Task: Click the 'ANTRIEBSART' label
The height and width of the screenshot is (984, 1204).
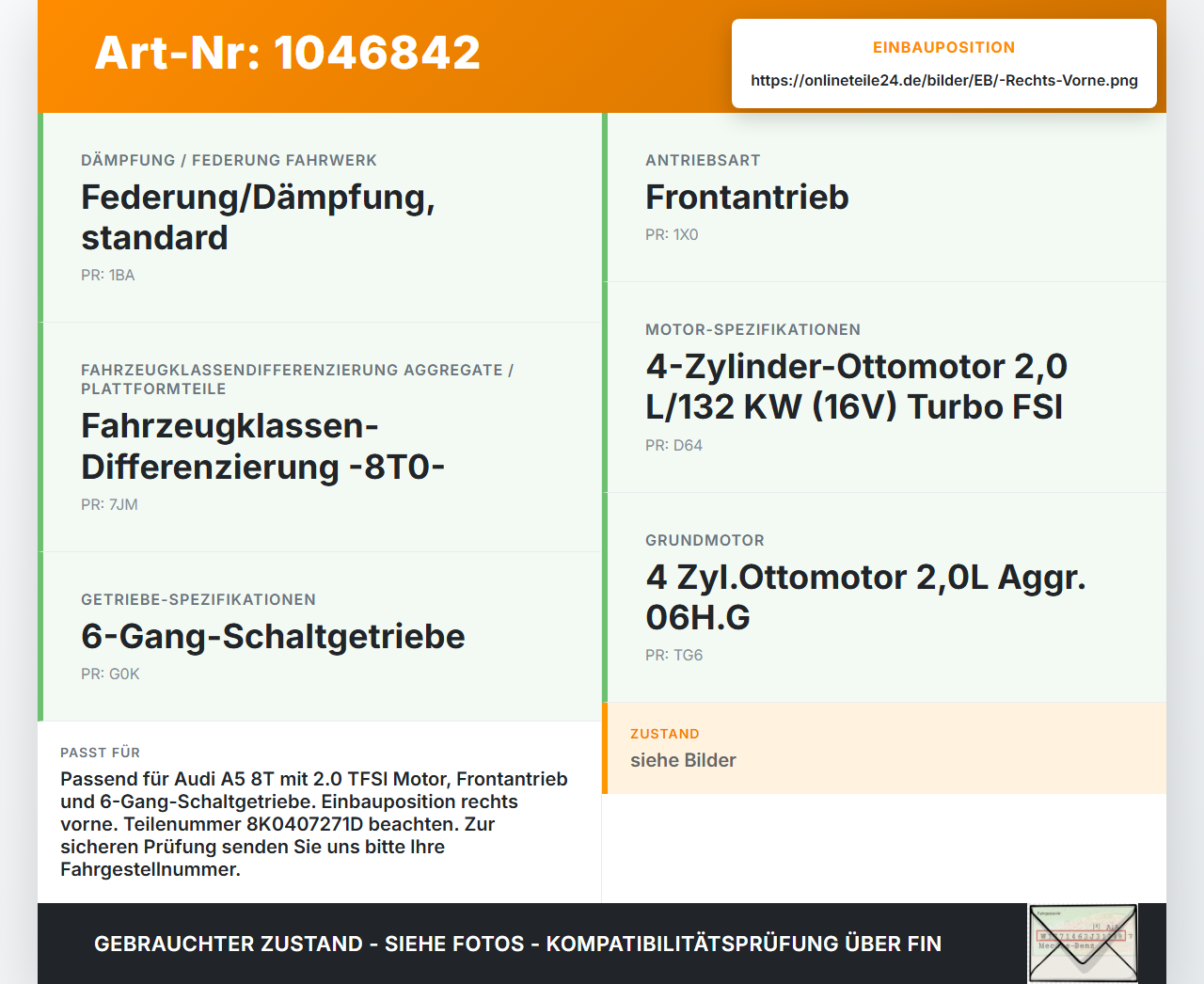Action: [703, 160]
